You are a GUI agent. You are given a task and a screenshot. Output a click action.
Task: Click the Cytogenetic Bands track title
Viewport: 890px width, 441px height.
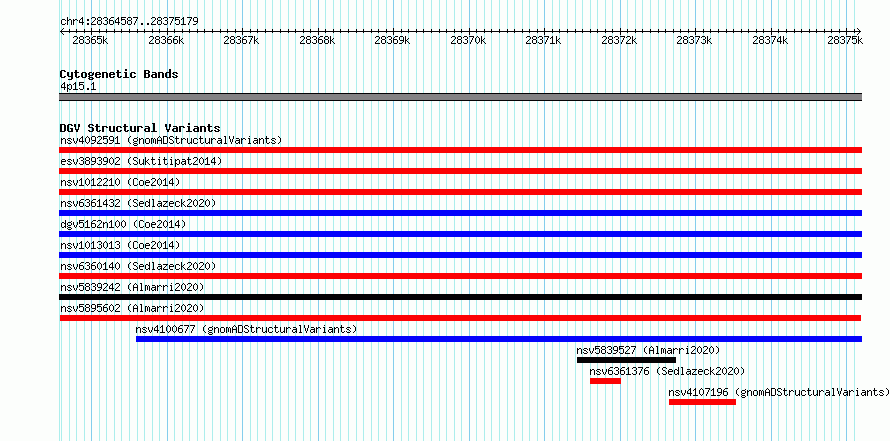(x=119, y=74)
